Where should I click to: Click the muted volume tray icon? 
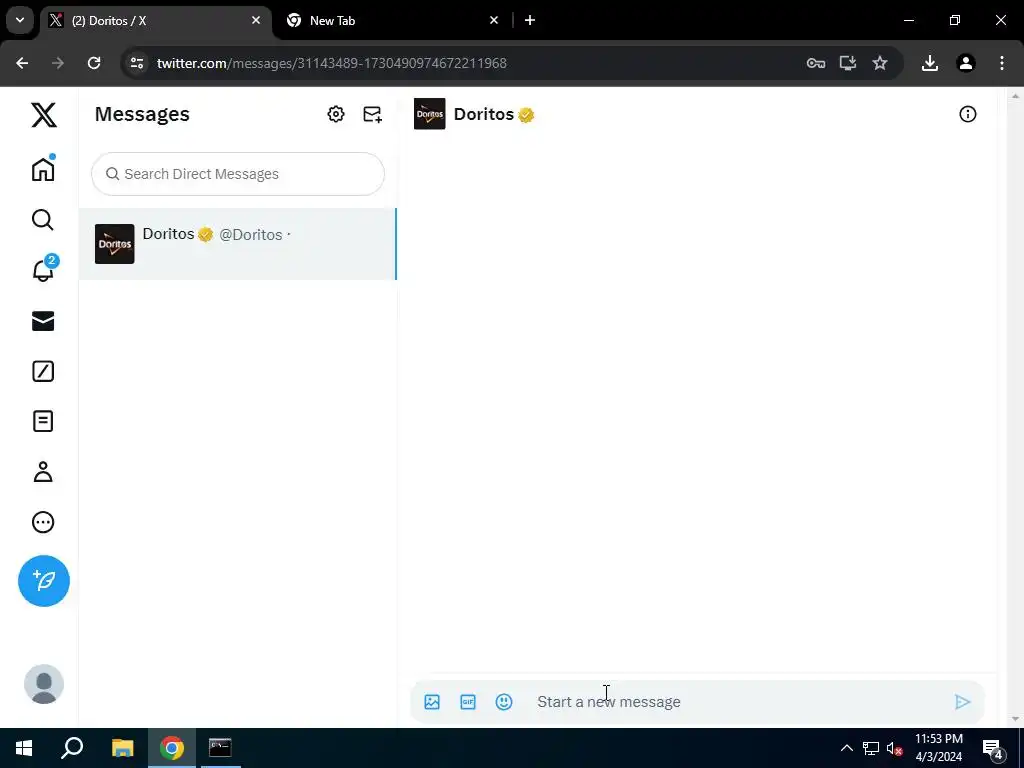tap(895, 748)
